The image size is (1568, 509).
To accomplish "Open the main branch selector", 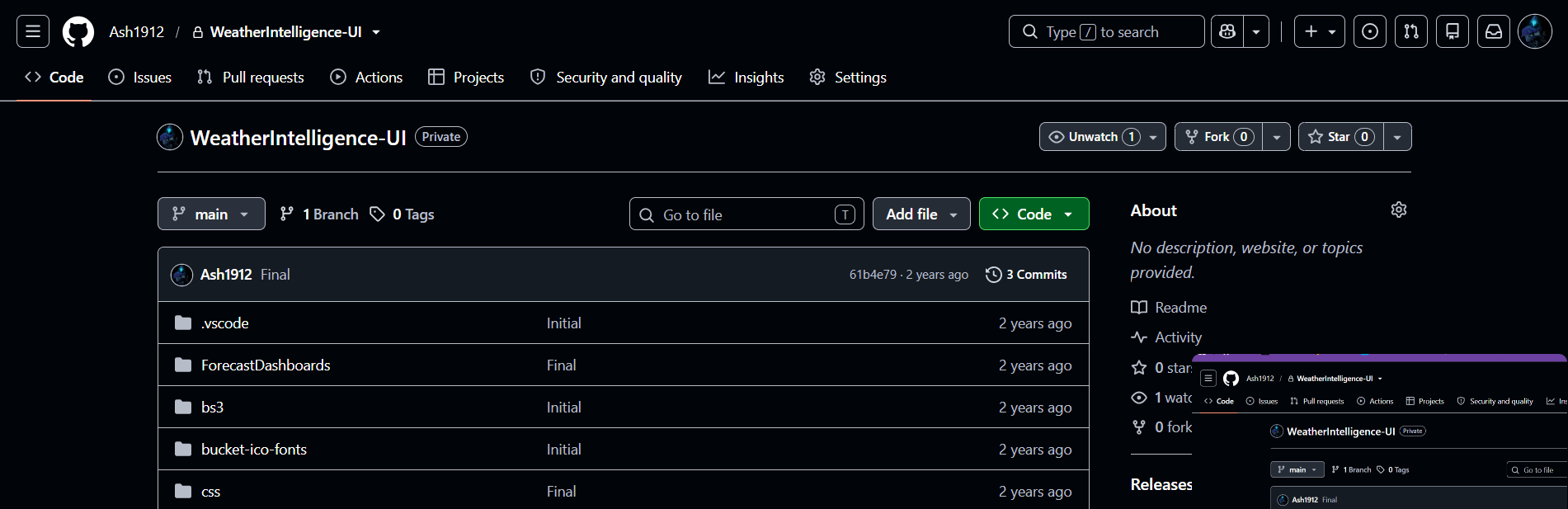I will tap(211, 214).
